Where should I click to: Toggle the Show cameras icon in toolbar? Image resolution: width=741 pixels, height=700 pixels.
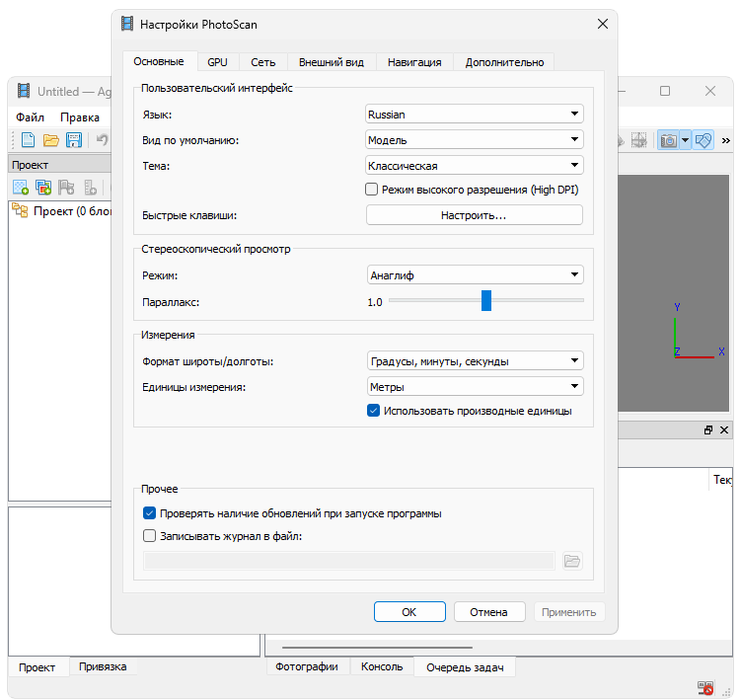[x=669, y=141]
